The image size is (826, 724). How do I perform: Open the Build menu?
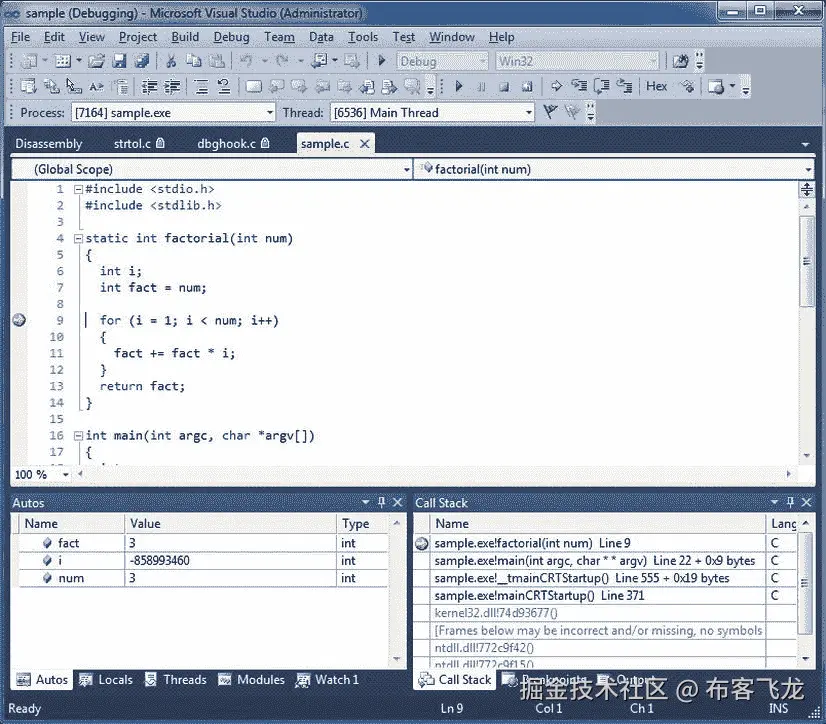tap(185, 37)
